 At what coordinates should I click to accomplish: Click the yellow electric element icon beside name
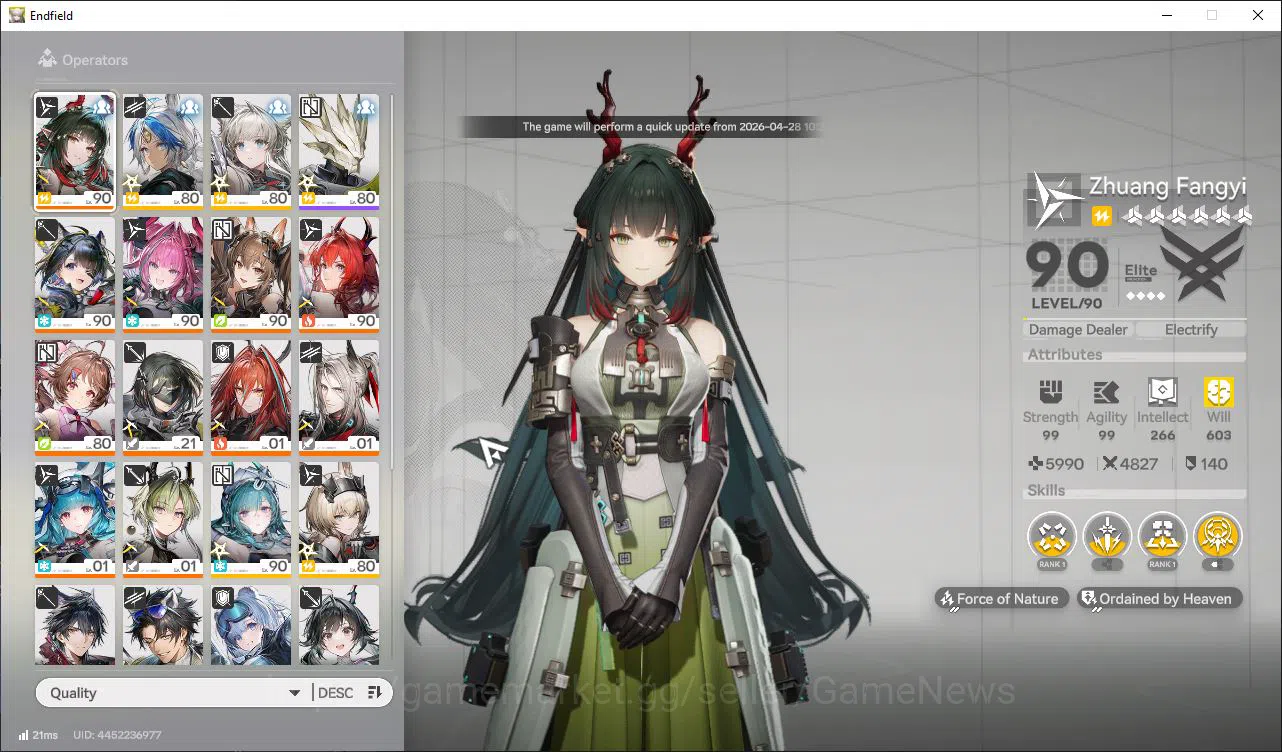1101,216
